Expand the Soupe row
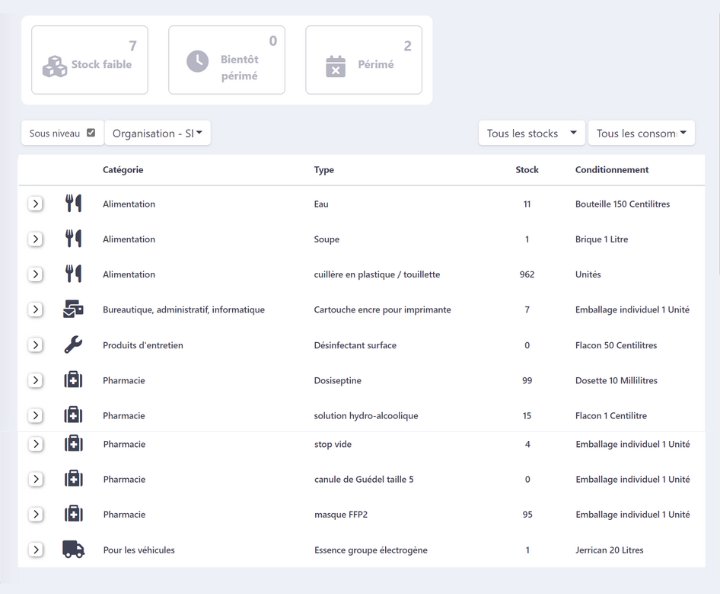The height and width of the screenshot is (594, 720). [35, 239]
